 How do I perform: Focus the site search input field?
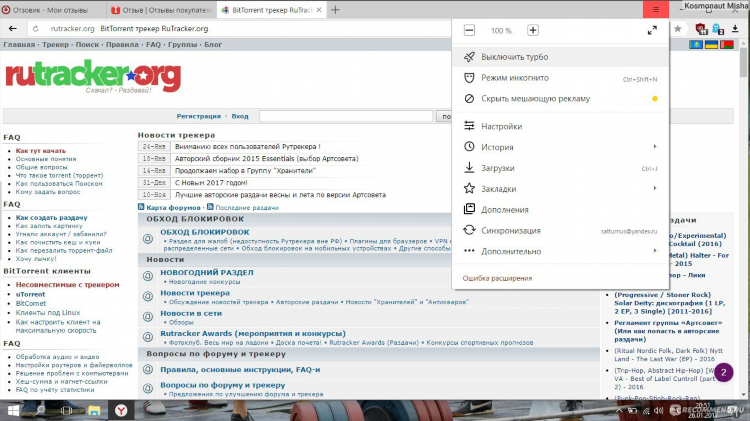pyautogui.click(x=346, y=116)
